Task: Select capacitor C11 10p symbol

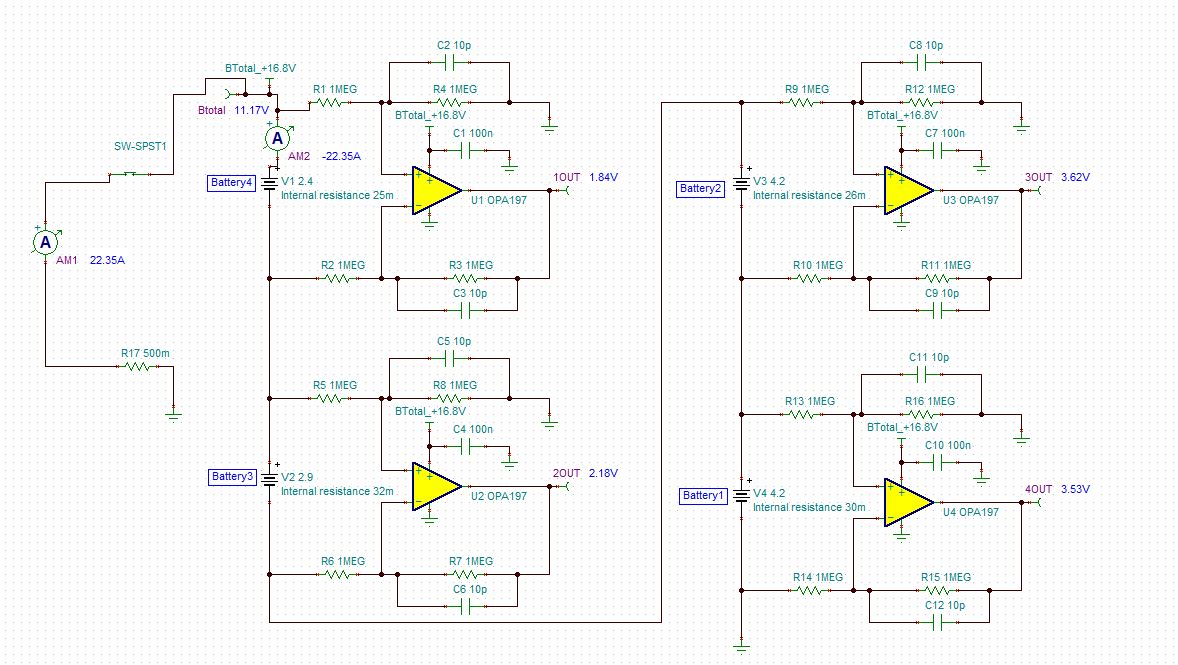Action: coord(922,374)
